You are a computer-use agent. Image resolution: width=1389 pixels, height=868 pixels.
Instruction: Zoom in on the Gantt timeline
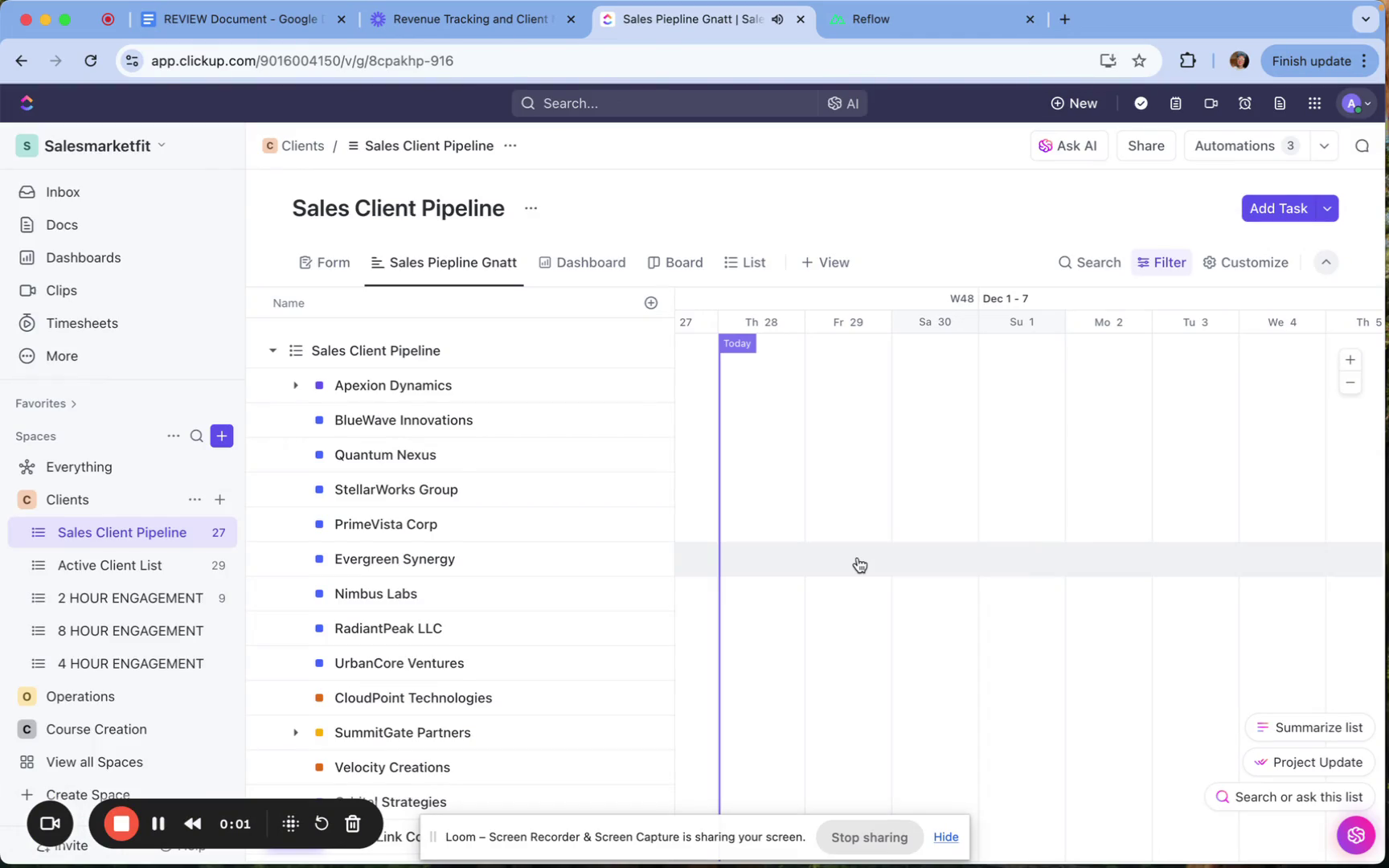point(1350,360)
